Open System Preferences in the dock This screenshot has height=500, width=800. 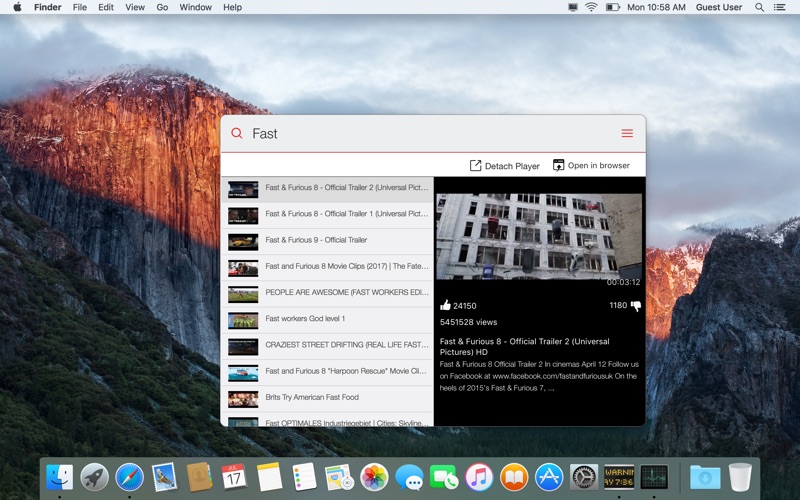click(x=584, y=478)
